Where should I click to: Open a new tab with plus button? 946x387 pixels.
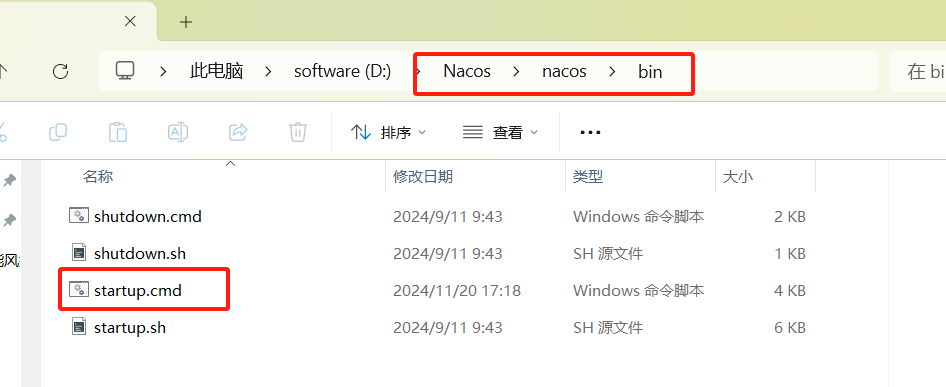pos(186,22)
